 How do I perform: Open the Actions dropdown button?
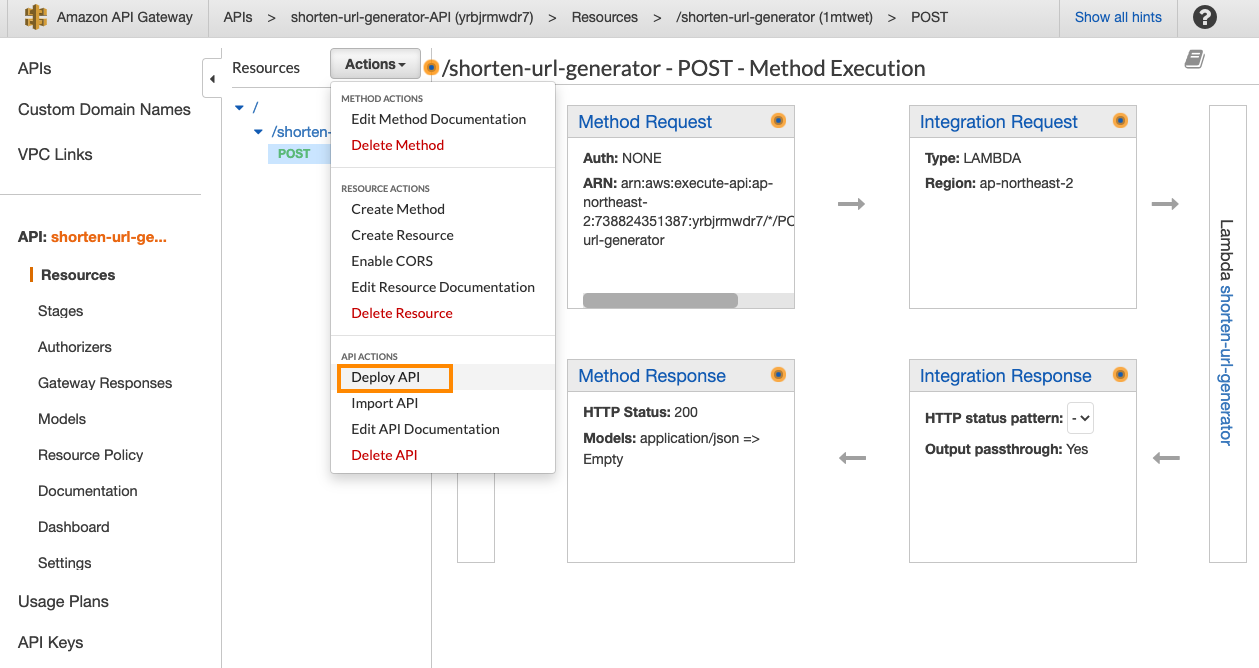coord(375,64)
